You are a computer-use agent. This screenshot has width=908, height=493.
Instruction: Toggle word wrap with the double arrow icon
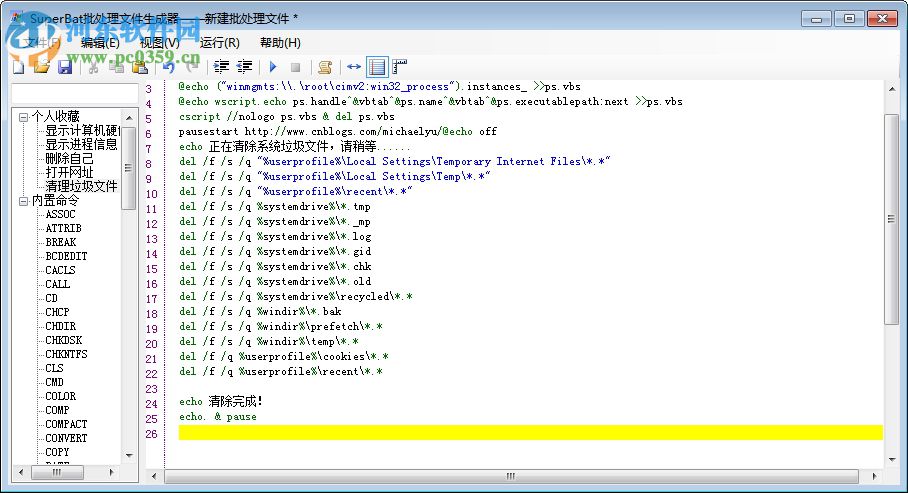click(354, 67)
